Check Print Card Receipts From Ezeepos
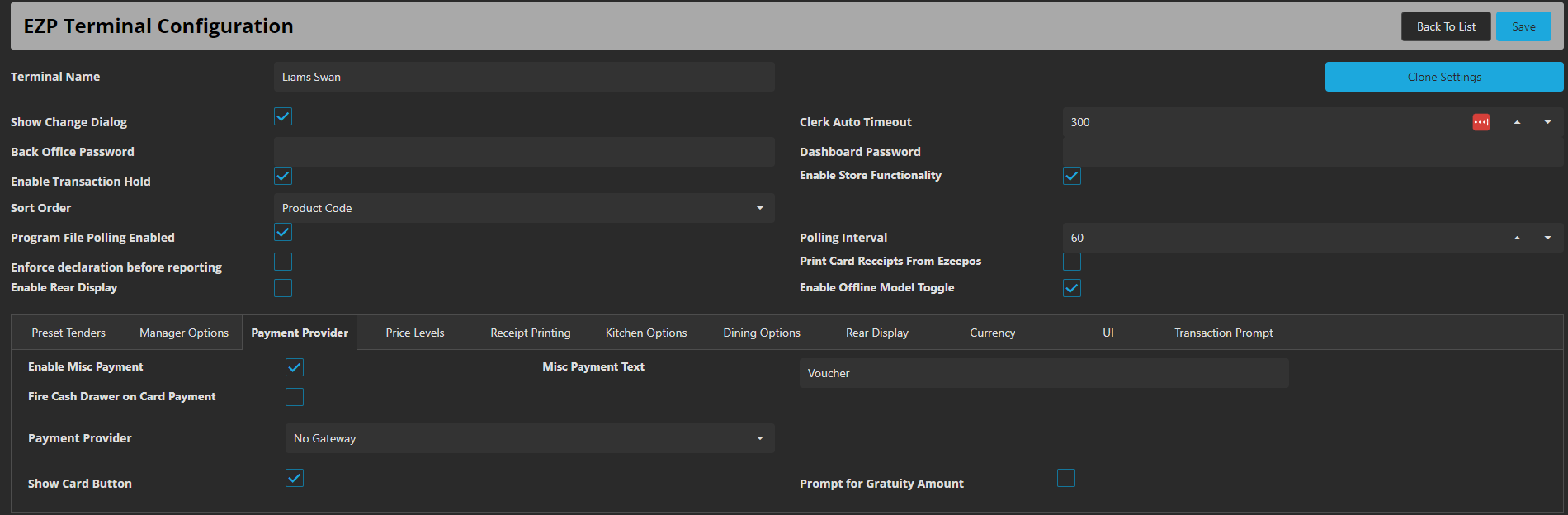Image resolution: width=1568 pixels, height=515 pixels. tap(1072, 262)
